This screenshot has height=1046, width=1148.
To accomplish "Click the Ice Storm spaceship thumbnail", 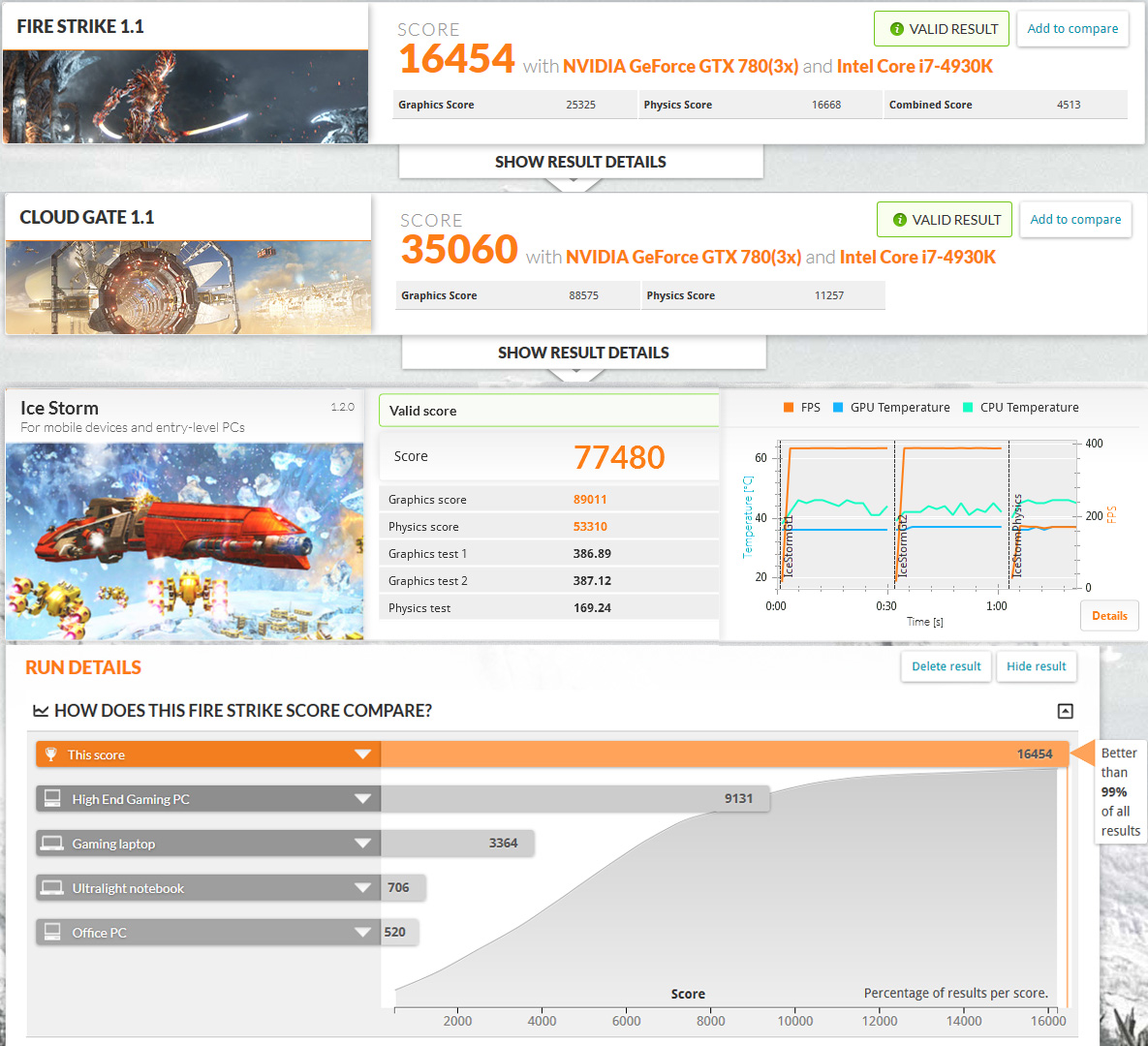I will coord(184,541).
